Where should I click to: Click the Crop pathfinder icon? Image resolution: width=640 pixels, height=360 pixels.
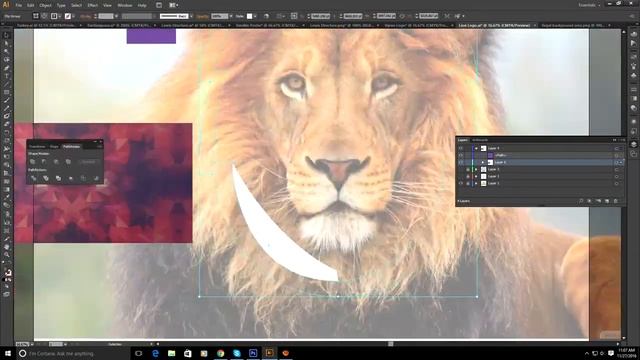[71, 178]
